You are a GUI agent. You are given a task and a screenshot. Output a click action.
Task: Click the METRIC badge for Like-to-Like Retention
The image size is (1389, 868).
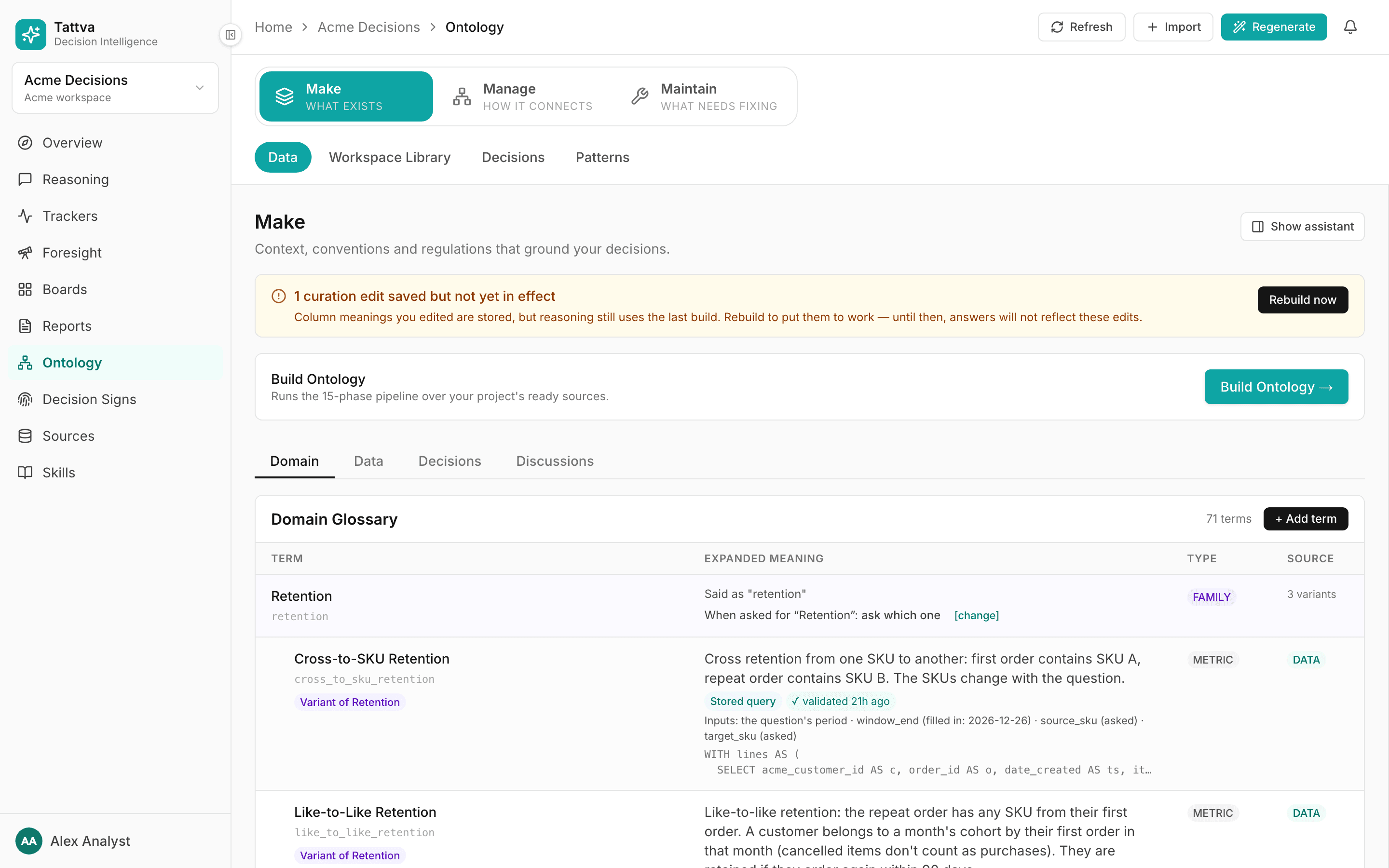pos(1212,813)
